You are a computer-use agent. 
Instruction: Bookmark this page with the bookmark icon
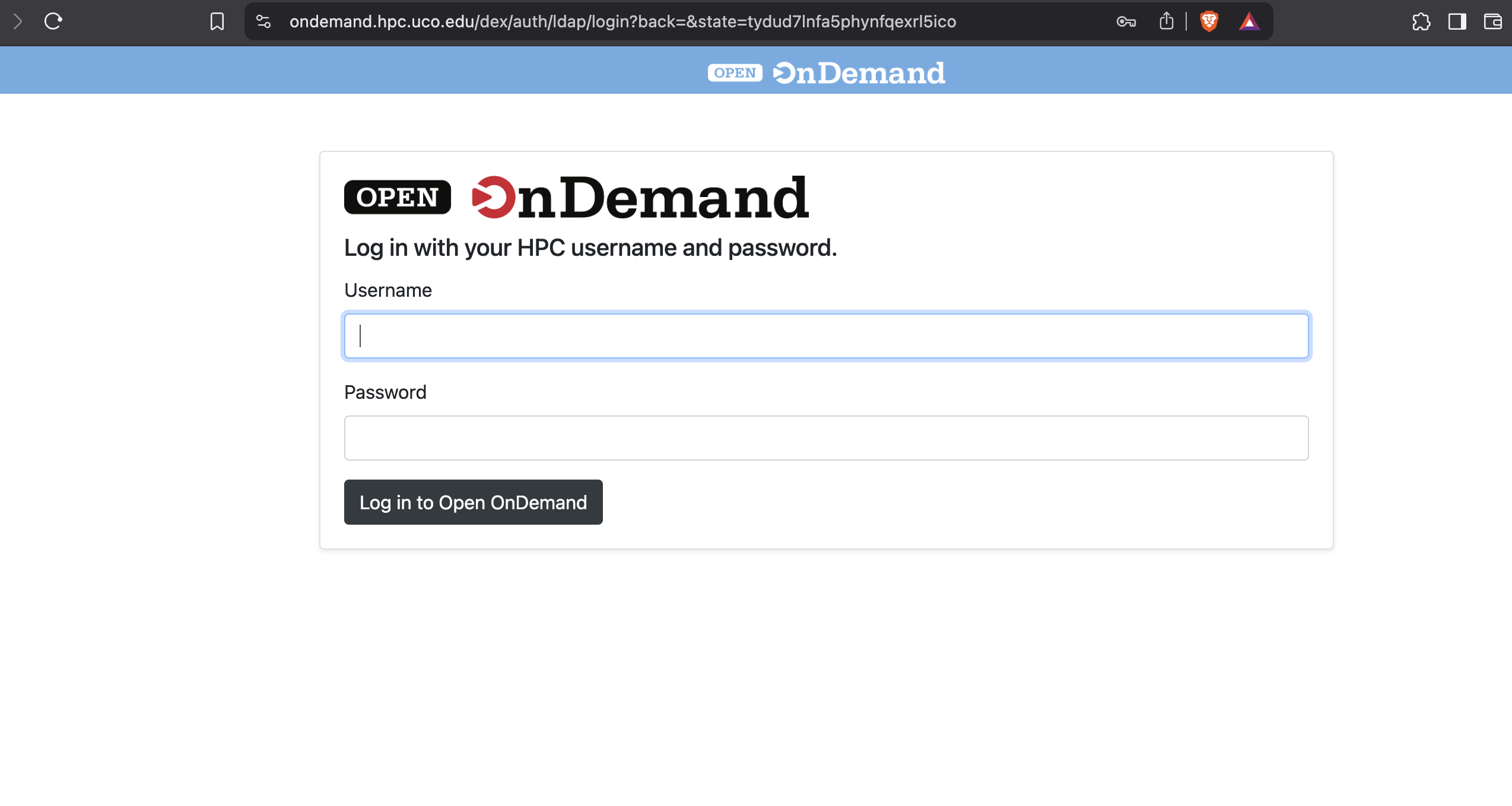pos(217,22)
